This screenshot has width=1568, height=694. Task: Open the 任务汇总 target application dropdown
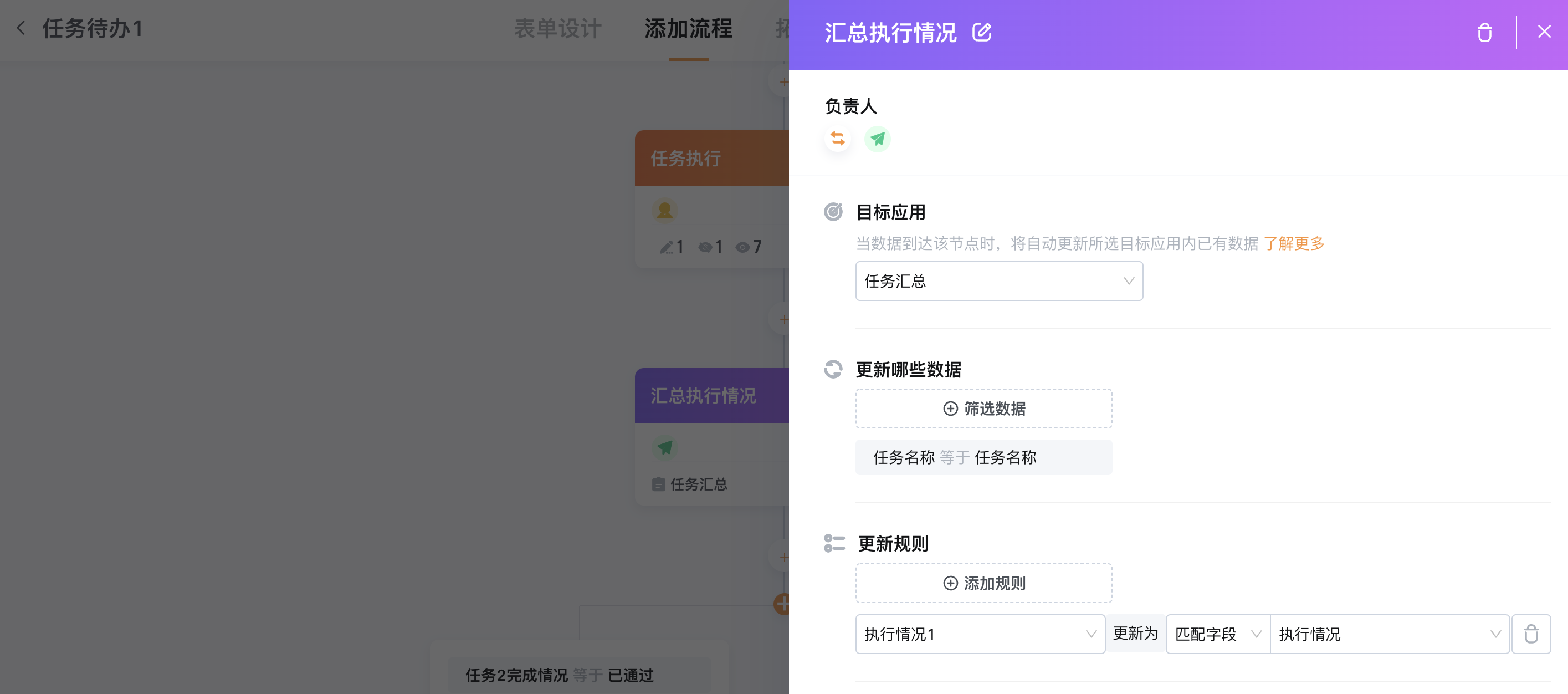click(999, 281)
